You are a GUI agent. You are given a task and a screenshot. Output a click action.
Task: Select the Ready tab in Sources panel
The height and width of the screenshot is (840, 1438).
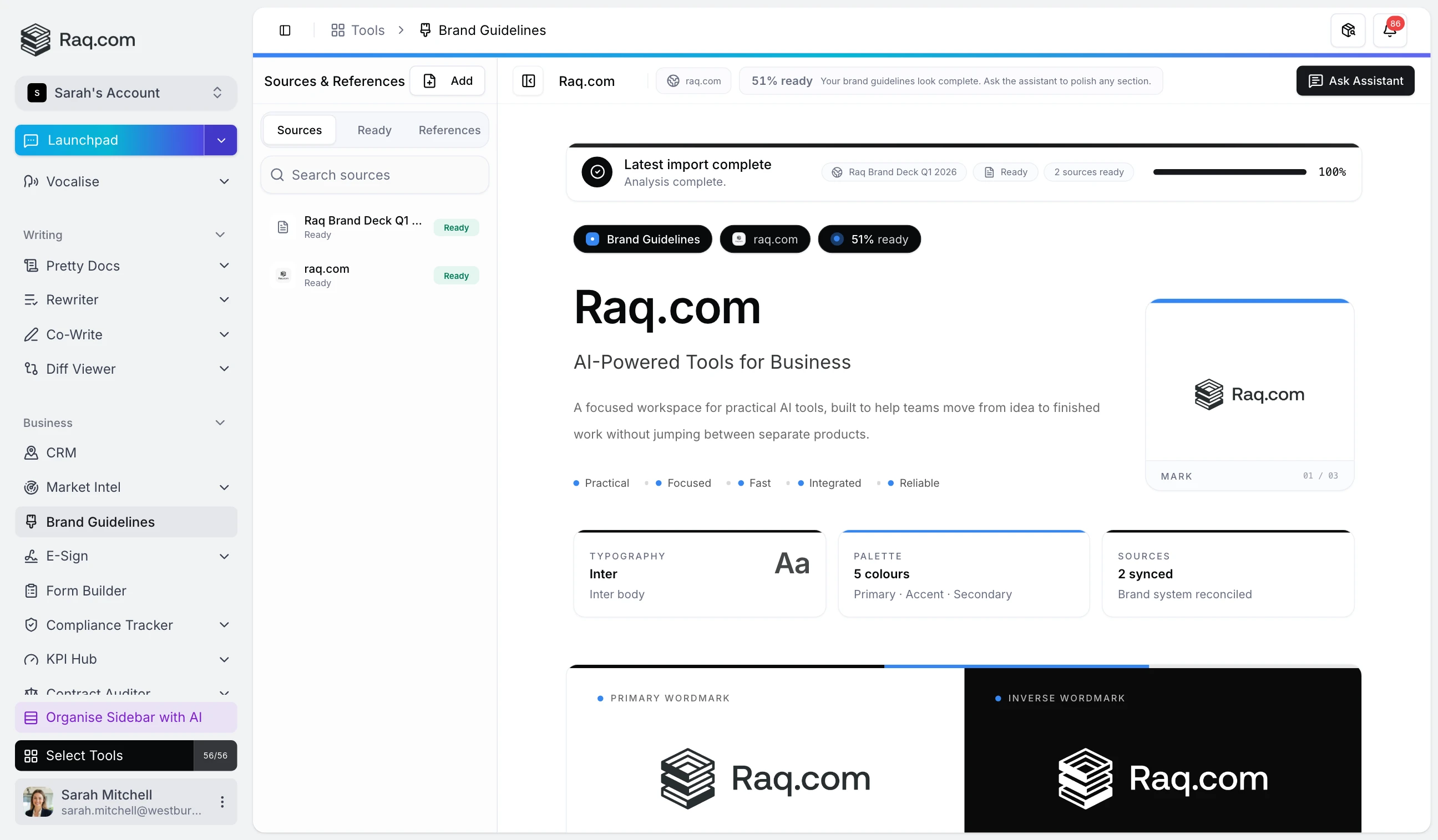(374, 129)
